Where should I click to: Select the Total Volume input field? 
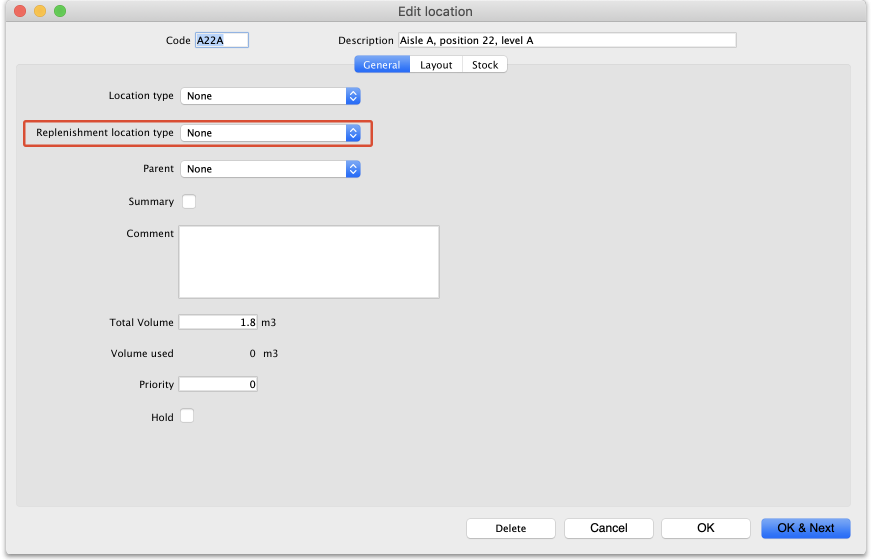tap(218, 322)
